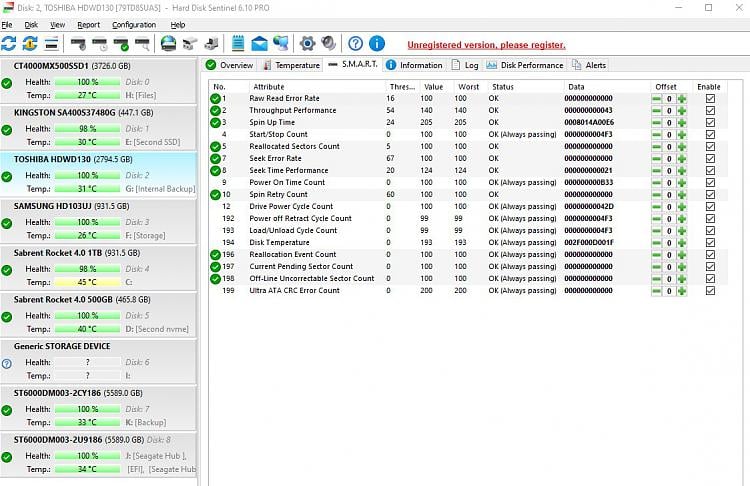This screenshot has height=486, width=750.
Task: Toggle Enable checkbox for Current Pending Sector Count
Action: [x=710, y=266]
